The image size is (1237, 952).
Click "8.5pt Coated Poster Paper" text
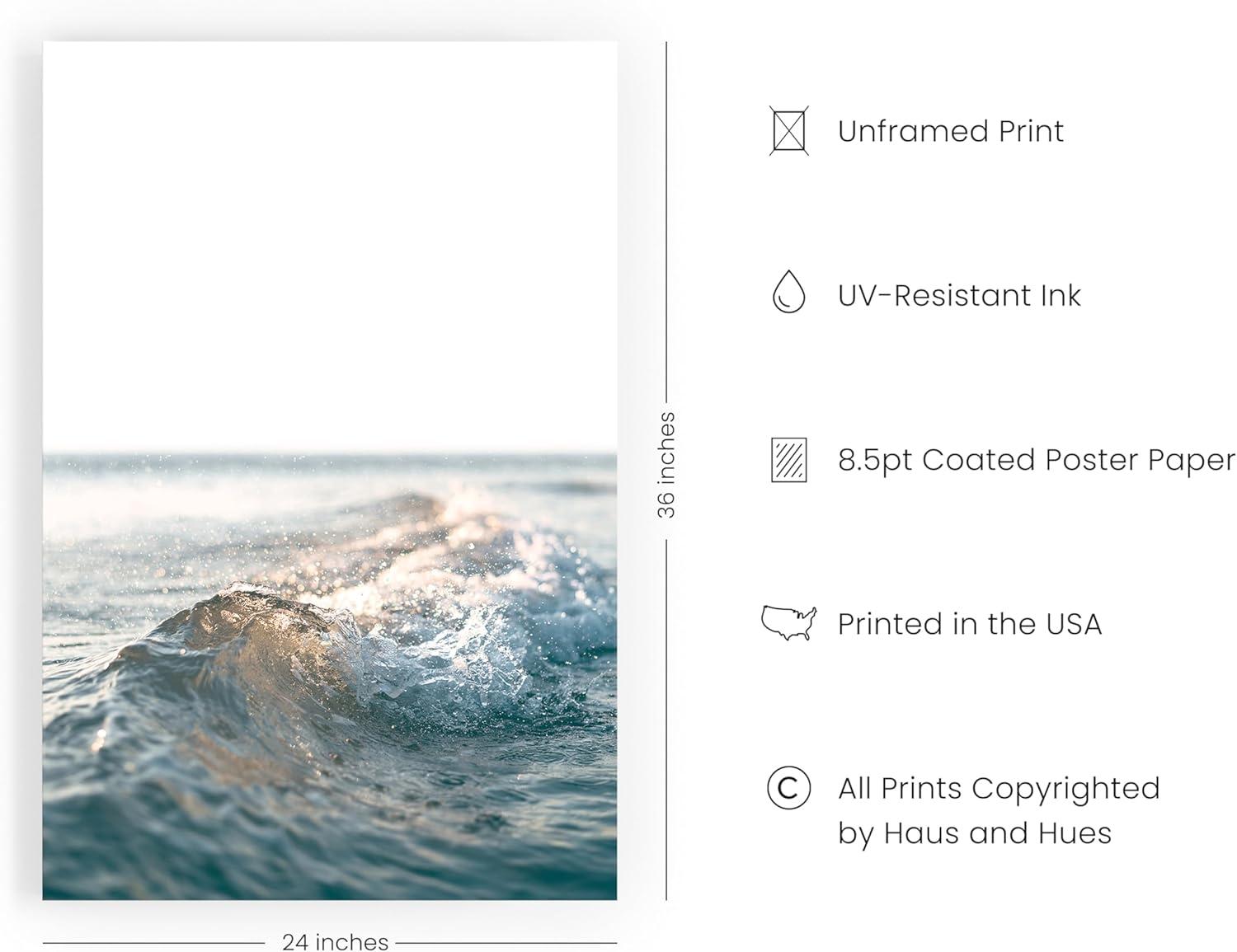(1036, 460)
